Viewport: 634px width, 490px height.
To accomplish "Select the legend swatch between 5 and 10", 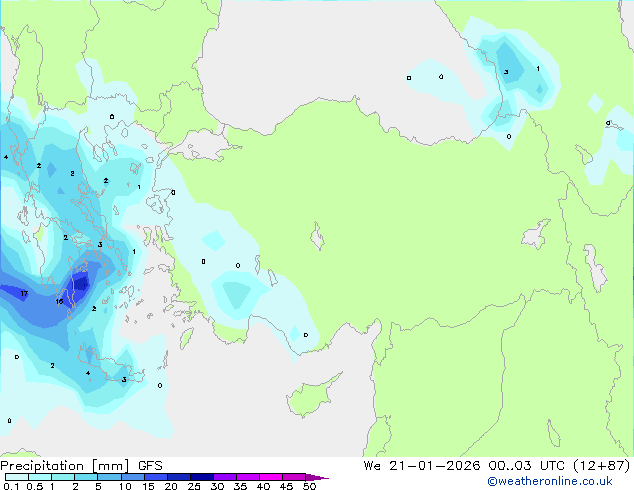I will pos(109,477).
